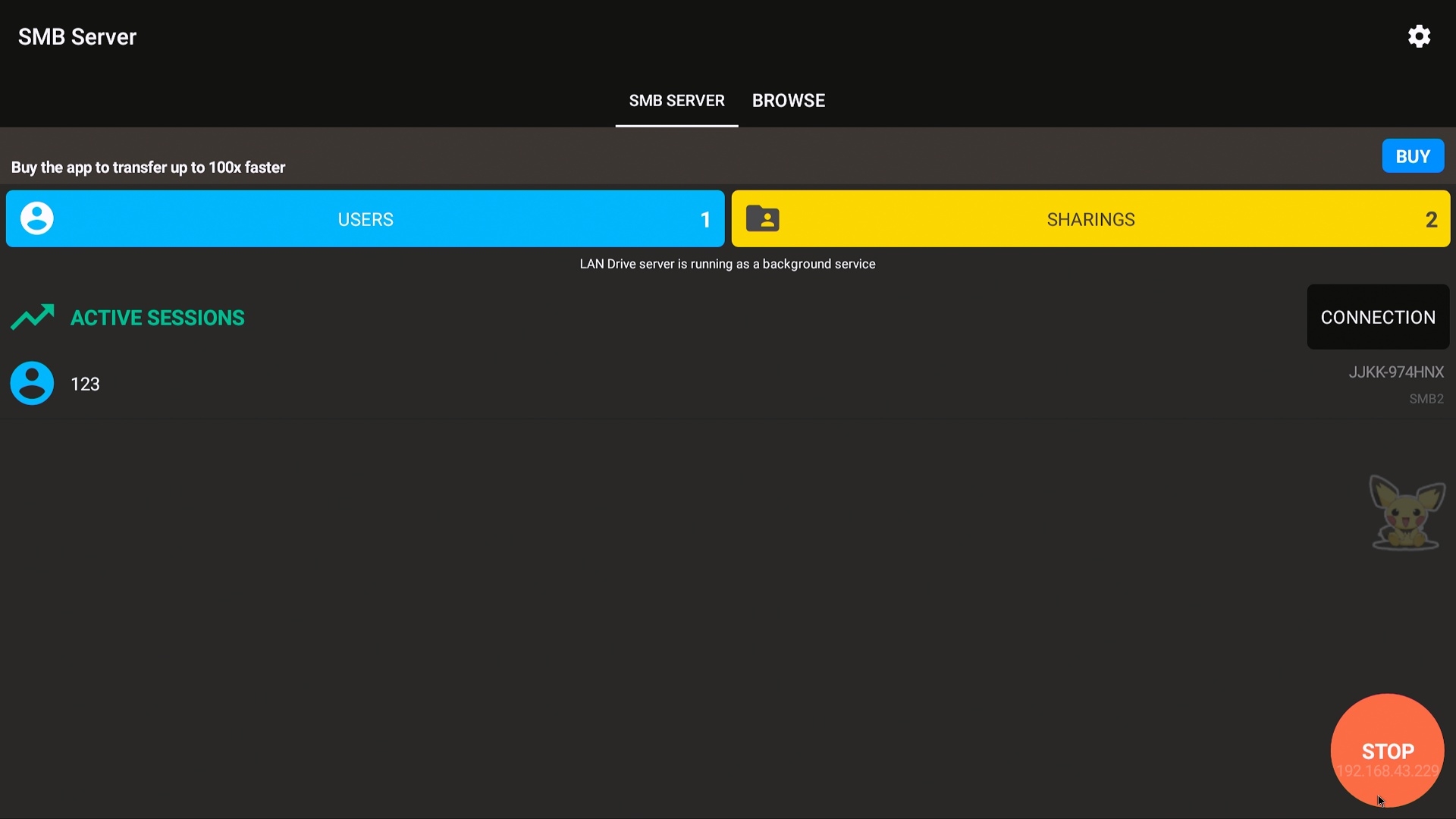Click the LAN Drive server running status text

point(727,264)
